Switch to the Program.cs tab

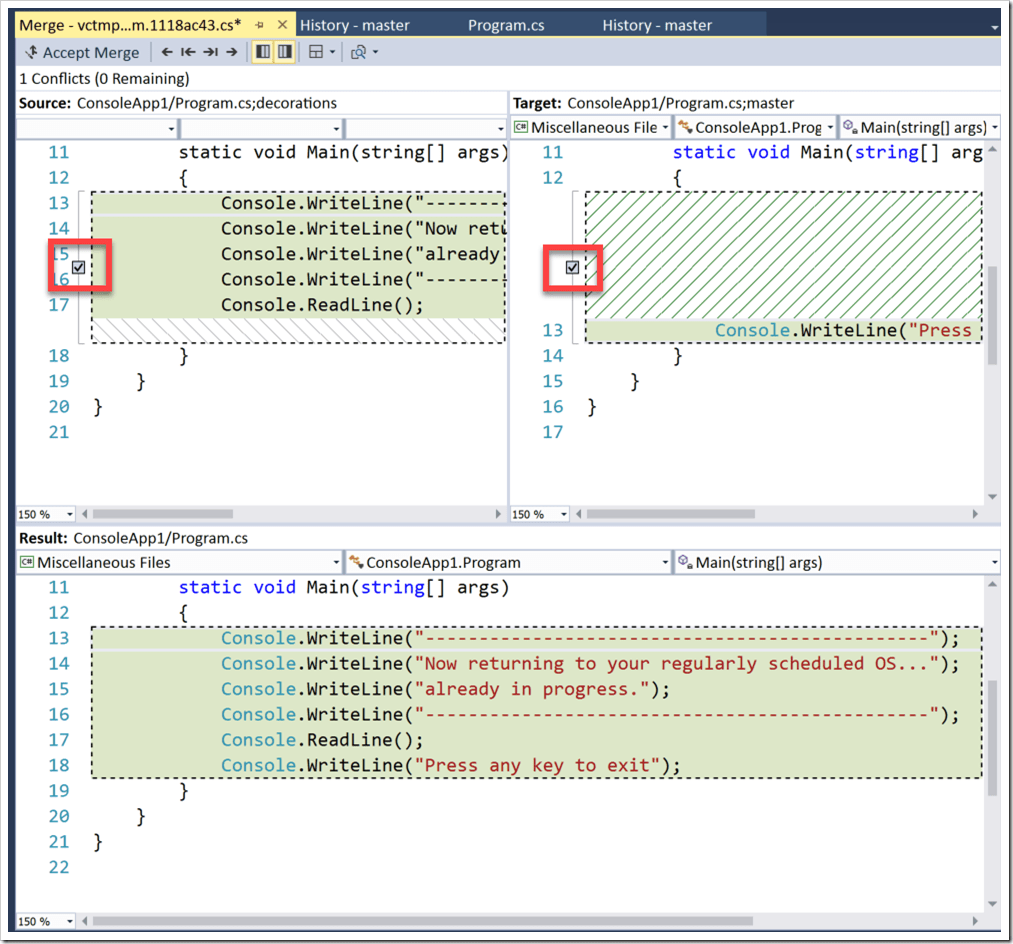point(506,24)
